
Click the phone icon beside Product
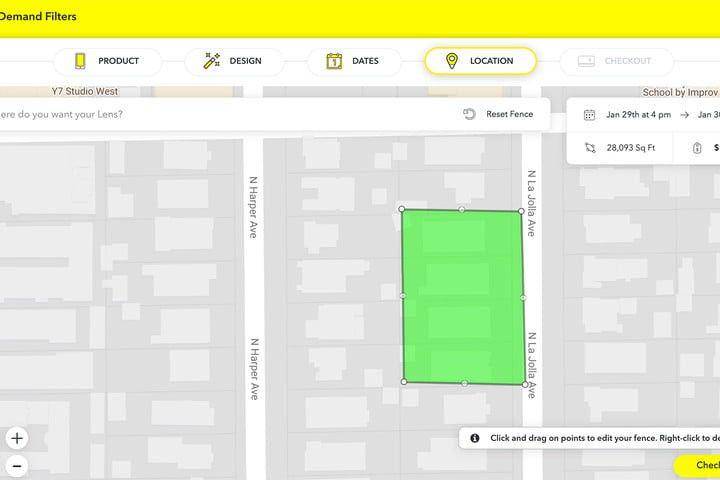click(80, 61)
